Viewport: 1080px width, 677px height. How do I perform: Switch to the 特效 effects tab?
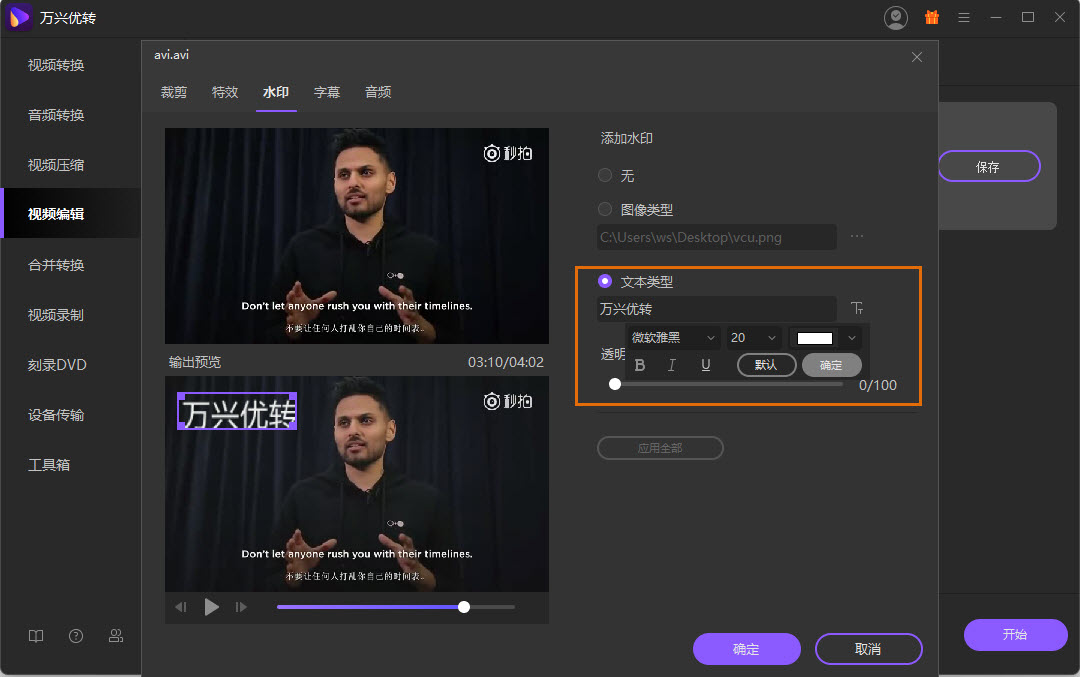pos(225,92)
